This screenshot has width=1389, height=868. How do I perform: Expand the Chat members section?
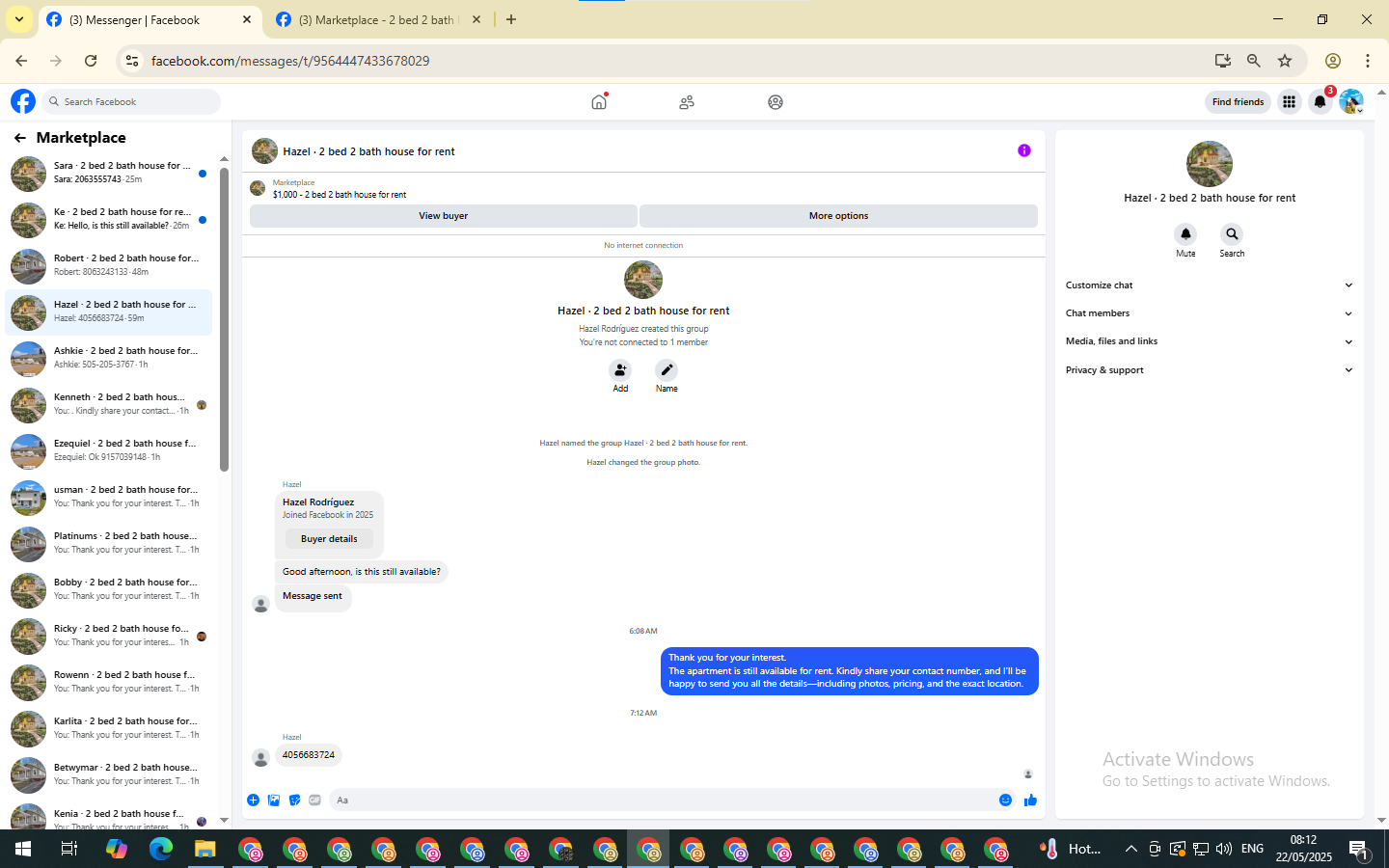[1209, 313]
